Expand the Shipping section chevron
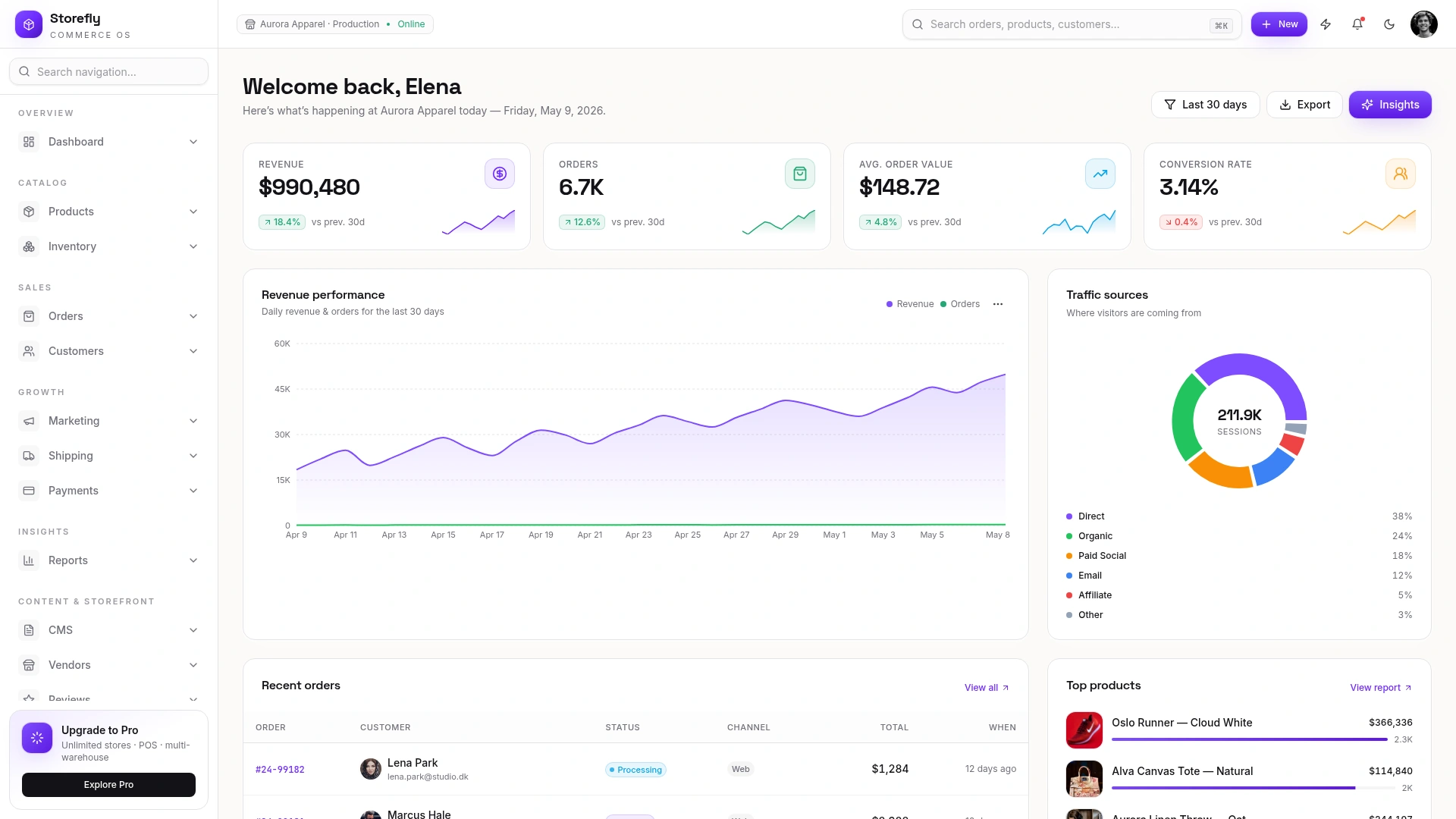This screenshot has width=1456, height=819. click(x=193, y=456)
